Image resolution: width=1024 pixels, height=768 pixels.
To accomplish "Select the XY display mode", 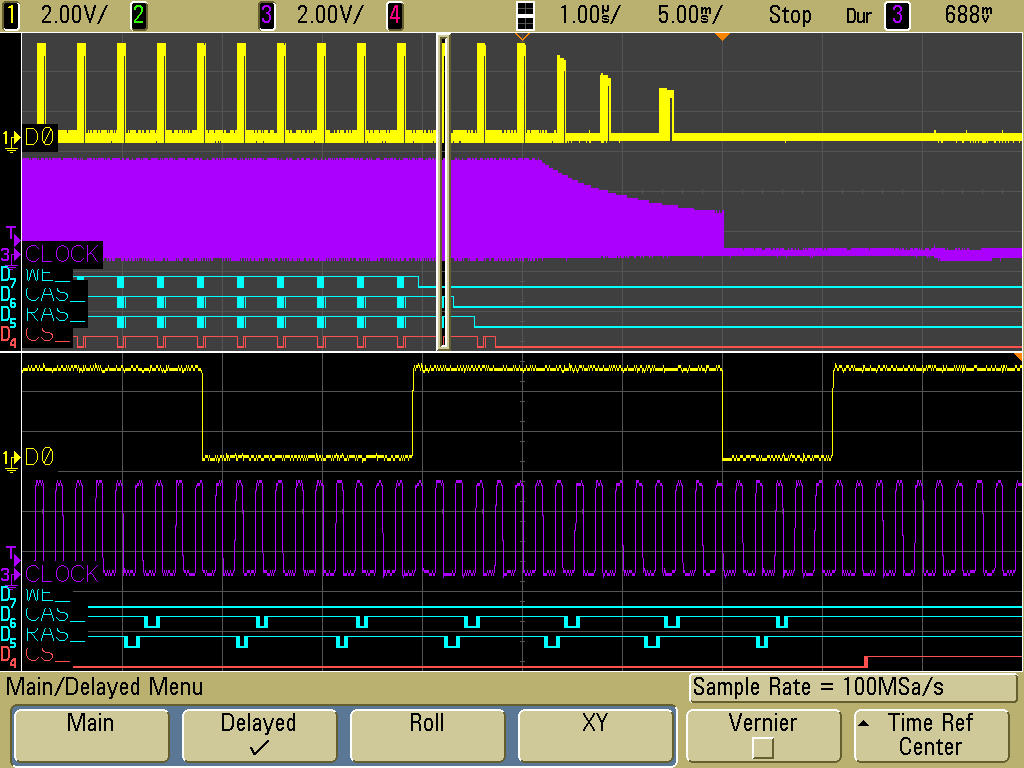I will [x=594, y=735].
